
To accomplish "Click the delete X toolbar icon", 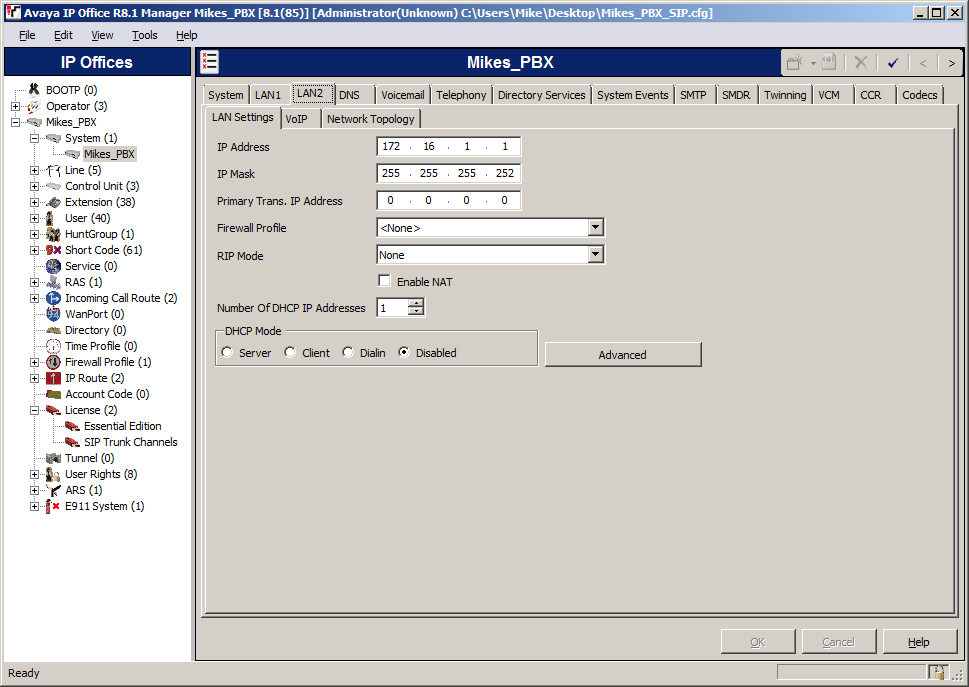I will click(x=861, y=62).
